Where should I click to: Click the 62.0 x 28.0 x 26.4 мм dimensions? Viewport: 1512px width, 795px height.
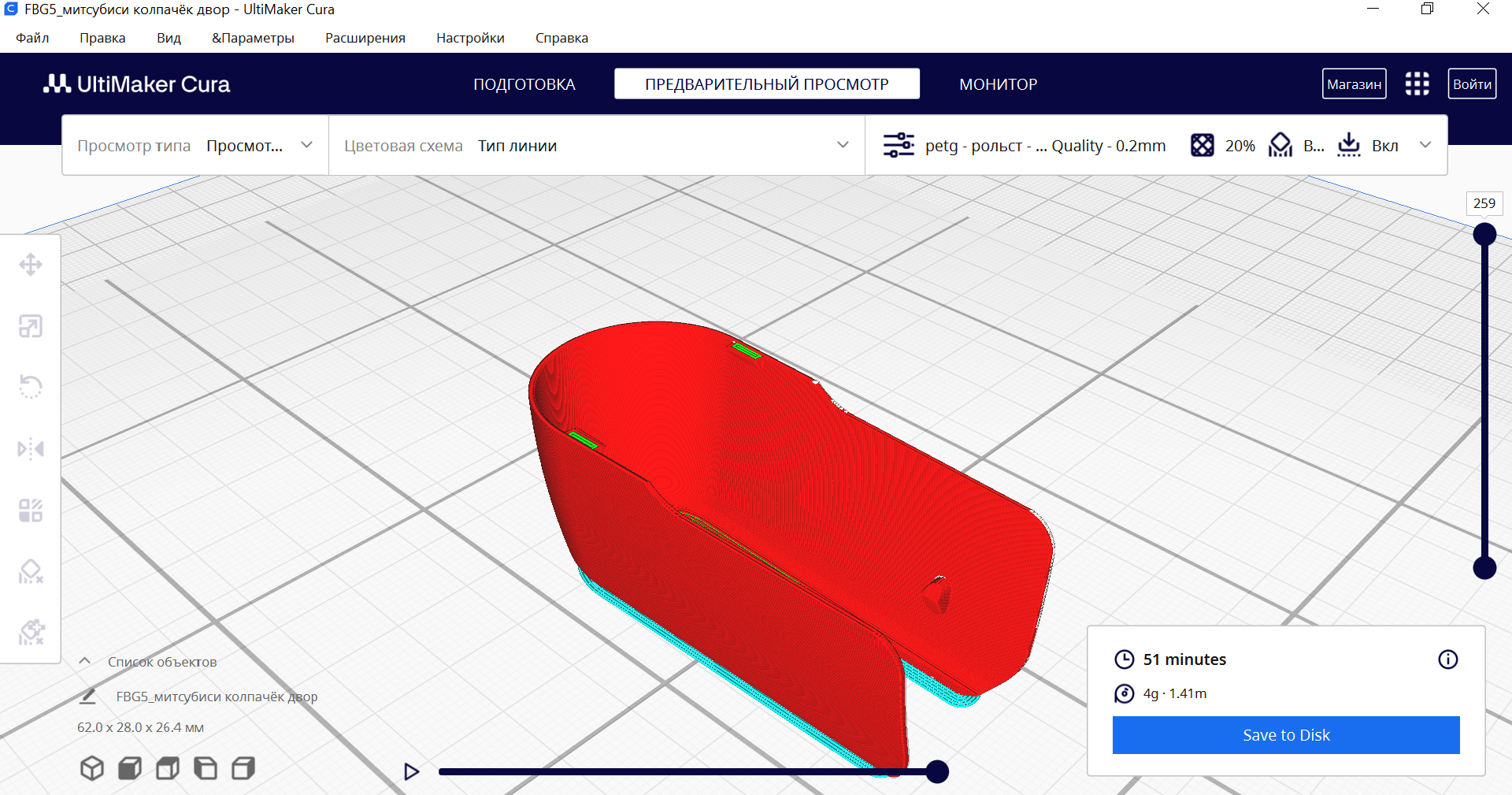coord(140,727)
